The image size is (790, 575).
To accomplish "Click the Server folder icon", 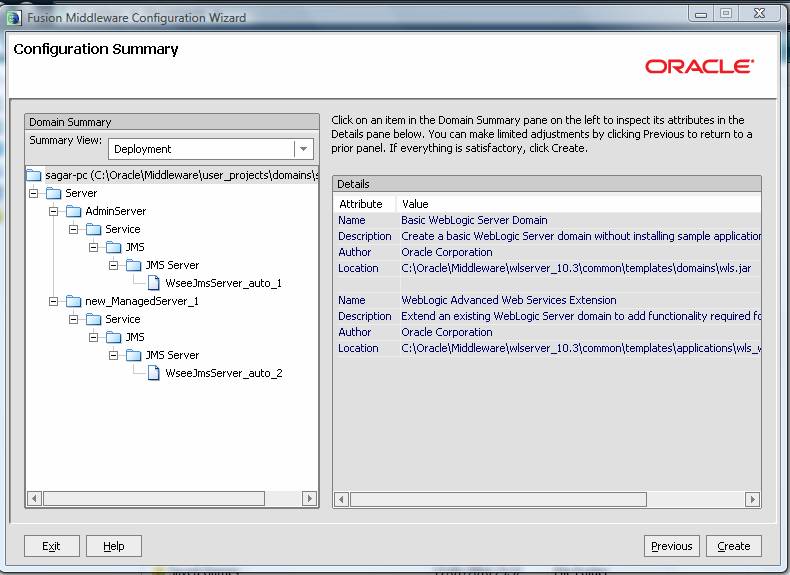I will click(53, 193).
